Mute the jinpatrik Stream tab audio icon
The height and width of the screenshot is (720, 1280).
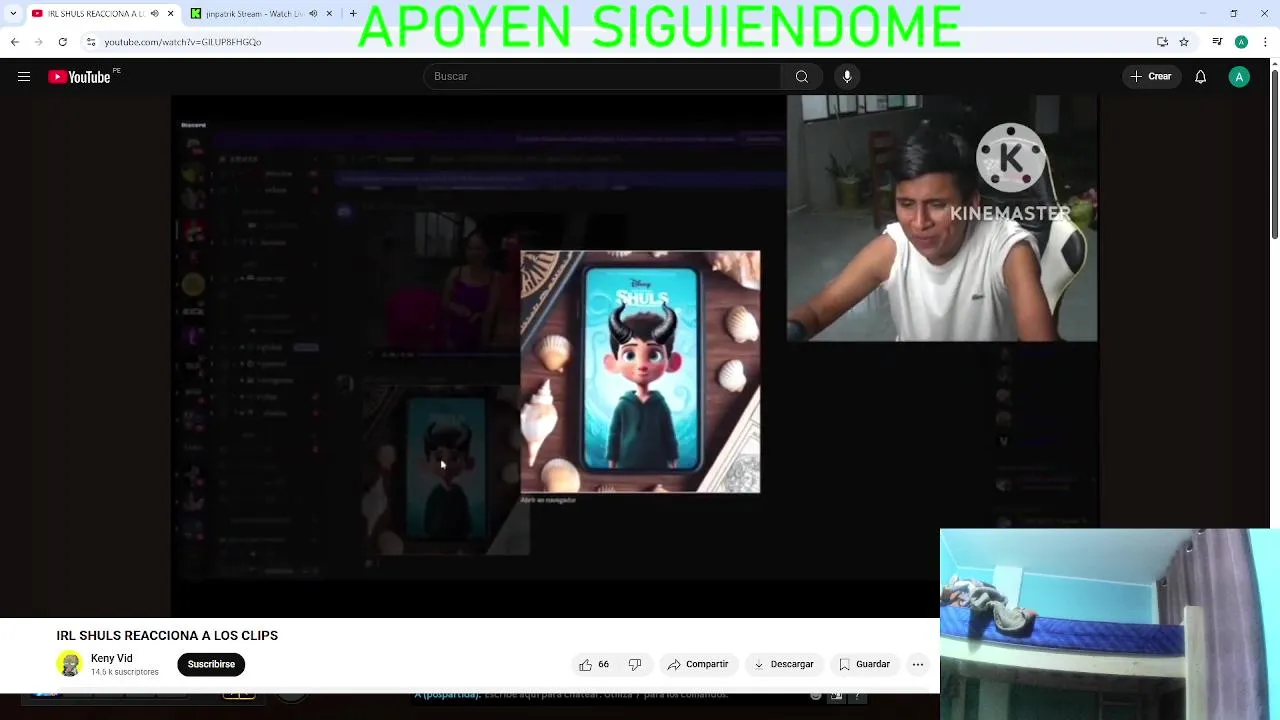point(313,14)
